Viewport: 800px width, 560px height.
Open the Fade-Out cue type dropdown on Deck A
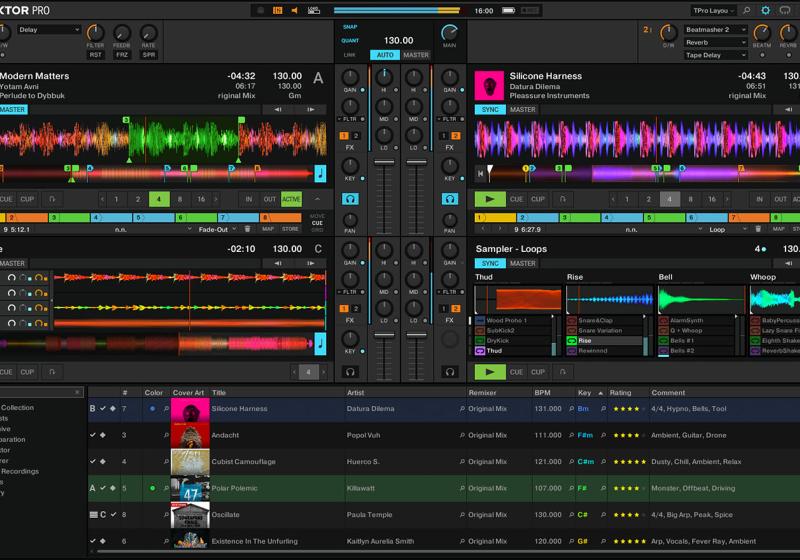(218, 229)
